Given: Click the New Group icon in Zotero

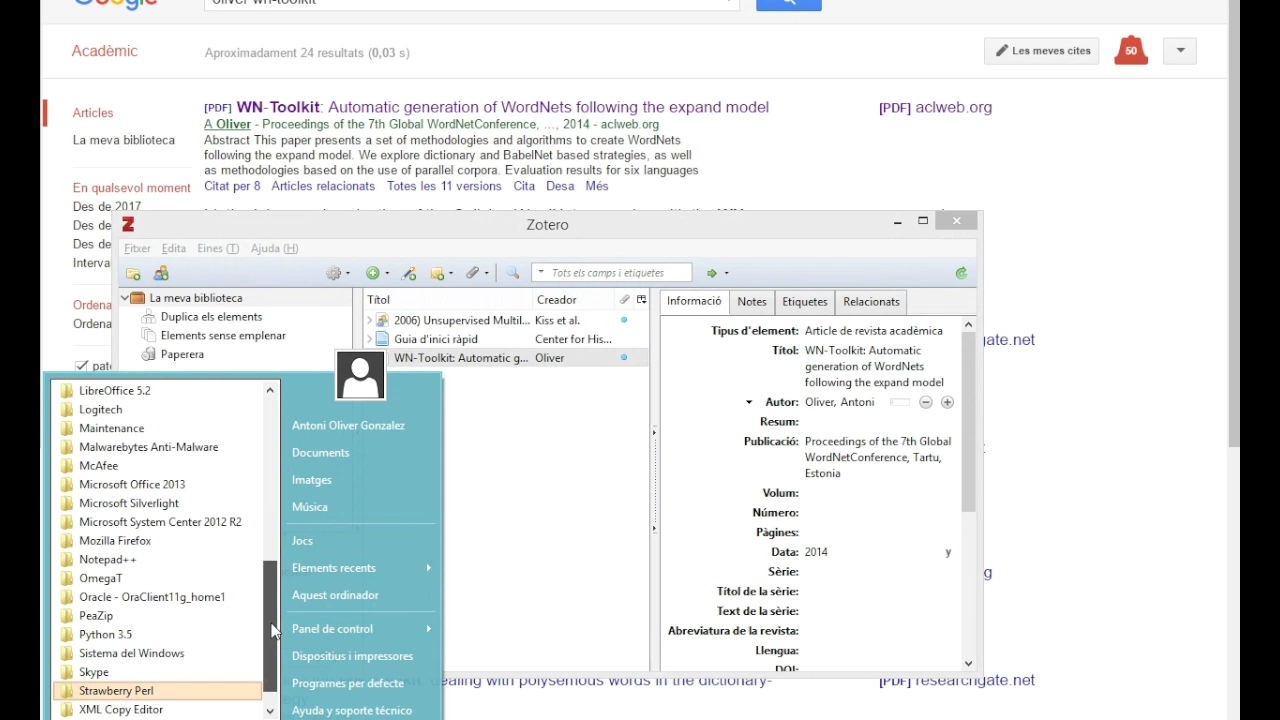Looking at the screenshot, I should [161, 273].
